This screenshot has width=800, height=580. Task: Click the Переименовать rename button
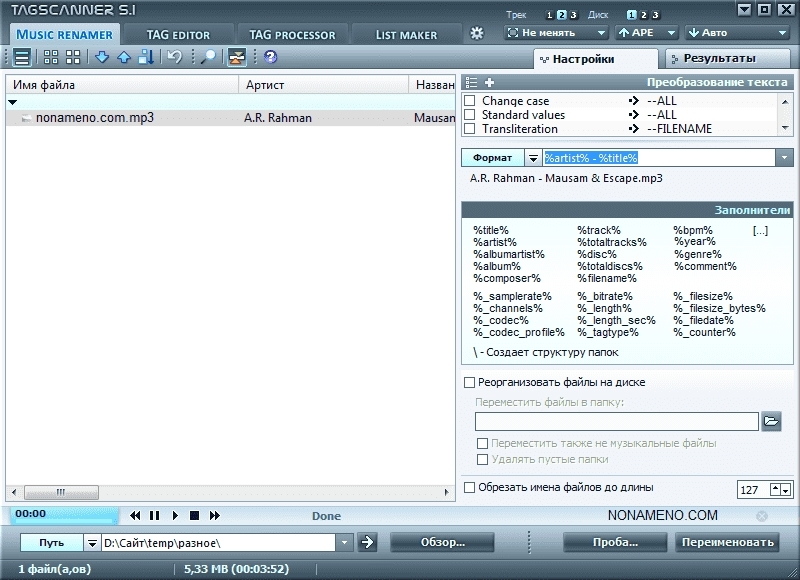pyautogui.click(x=728, y=542)
